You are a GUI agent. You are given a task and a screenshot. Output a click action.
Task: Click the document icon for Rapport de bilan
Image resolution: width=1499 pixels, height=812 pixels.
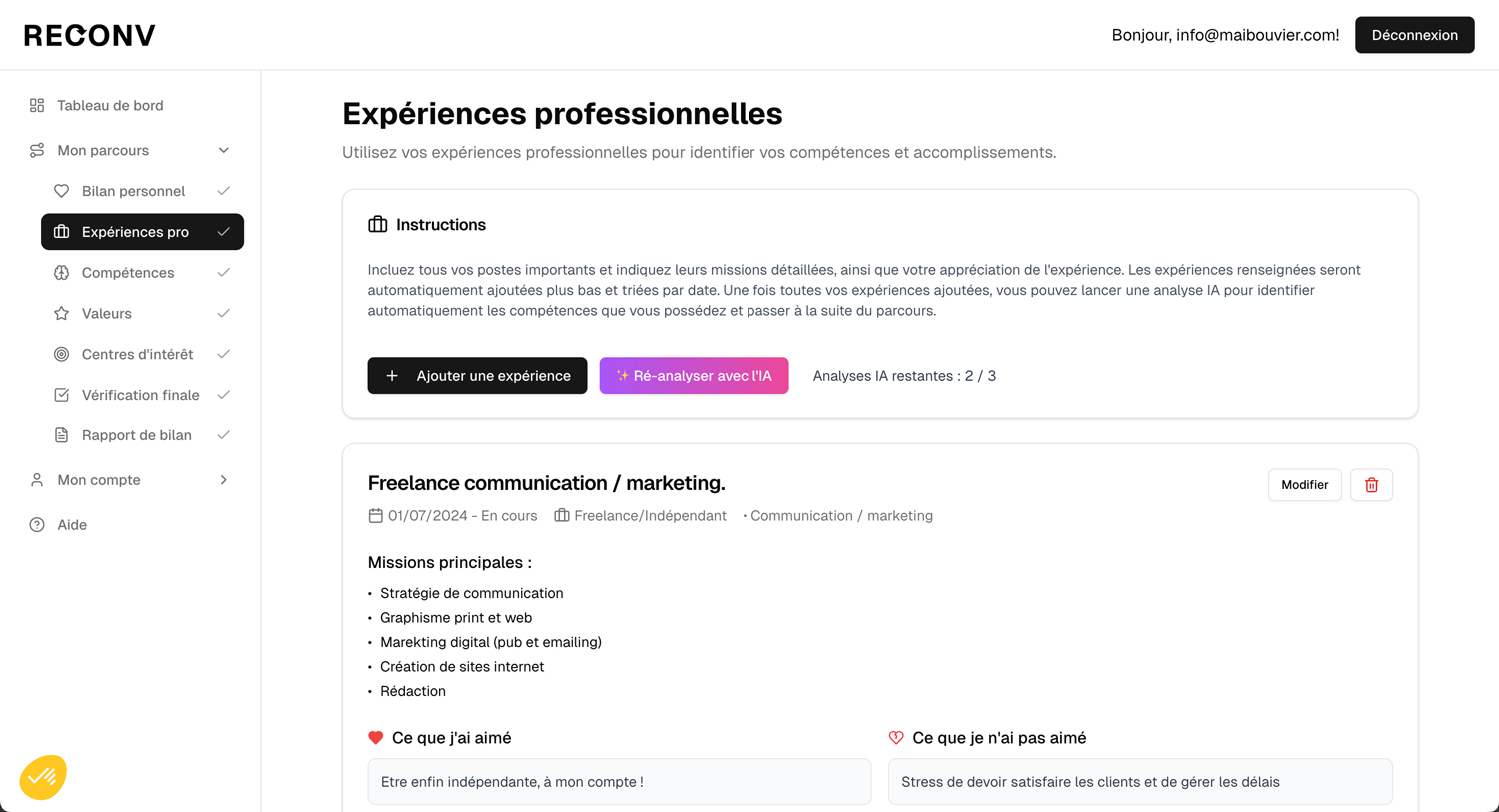(62, 435)
